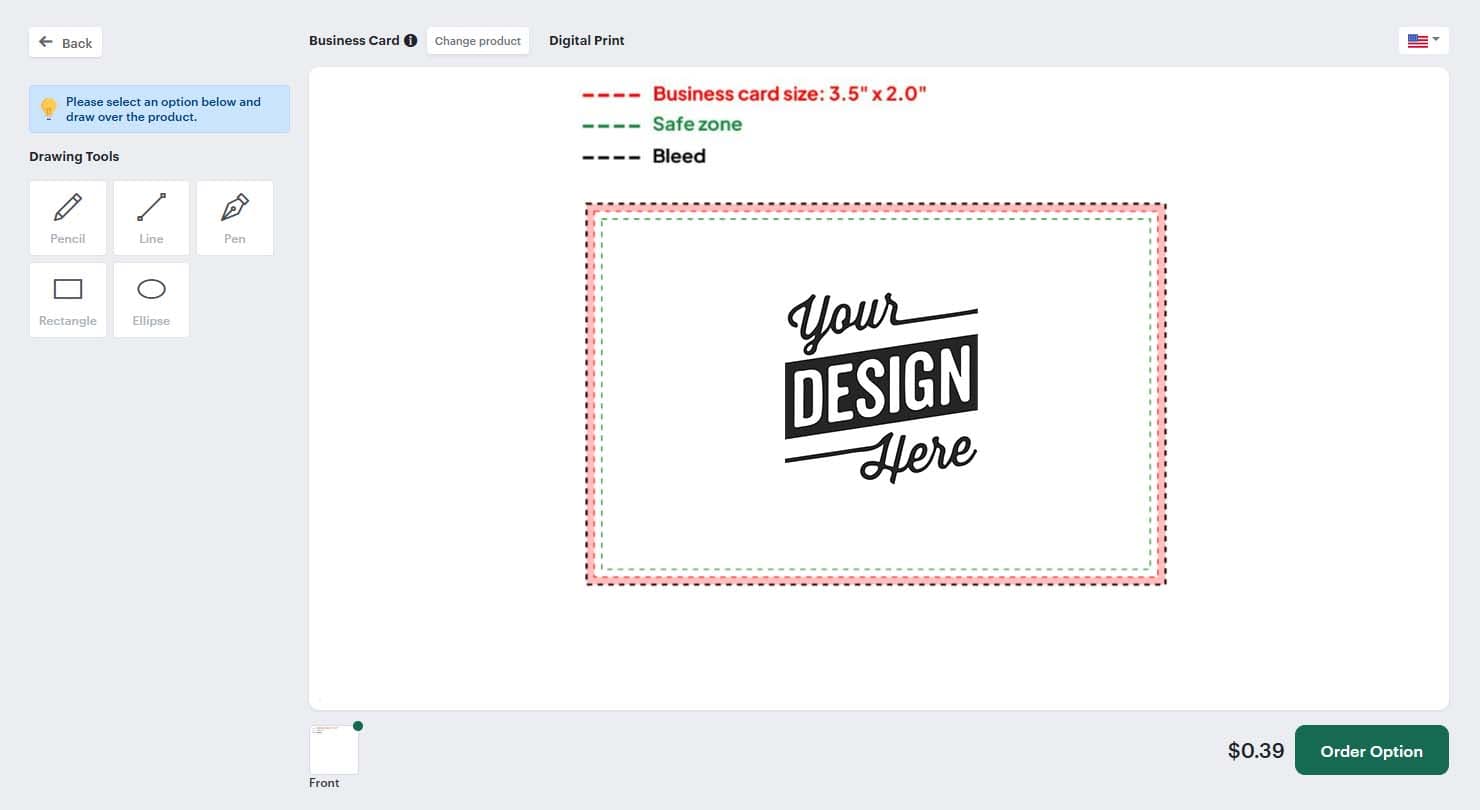This screenshot has height=810, width=1480.
Task: Expand the language dropdown arrow
Action: (1436, 40)
